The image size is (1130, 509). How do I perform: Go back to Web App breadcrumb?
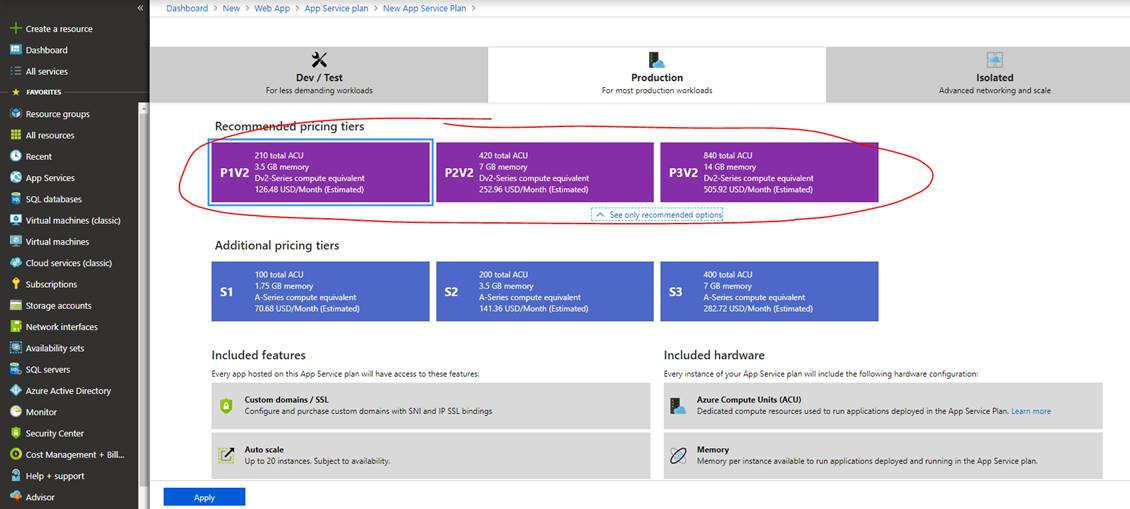point(272,8)
